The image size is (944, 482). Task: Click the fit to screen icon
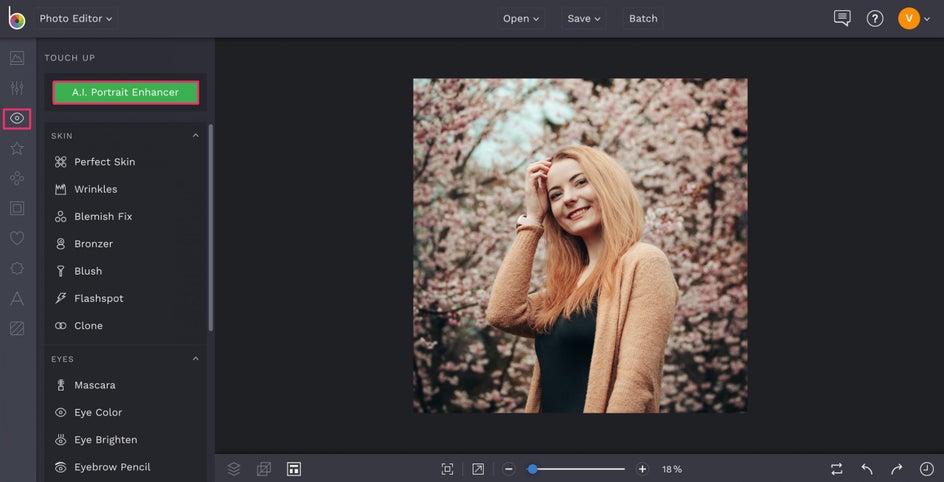click(x=447, y=469)
